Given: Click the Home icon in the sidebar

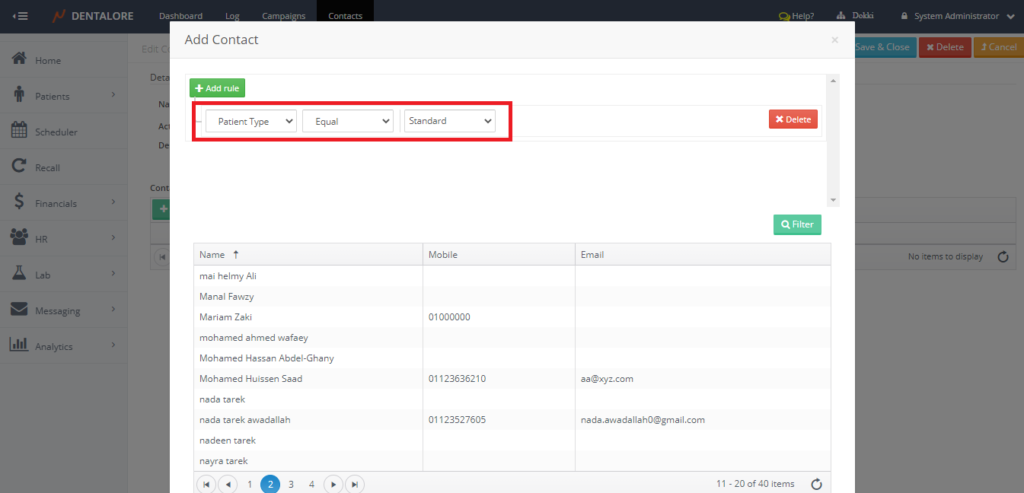Looking at the screenshot, I should tap(18, 59).
